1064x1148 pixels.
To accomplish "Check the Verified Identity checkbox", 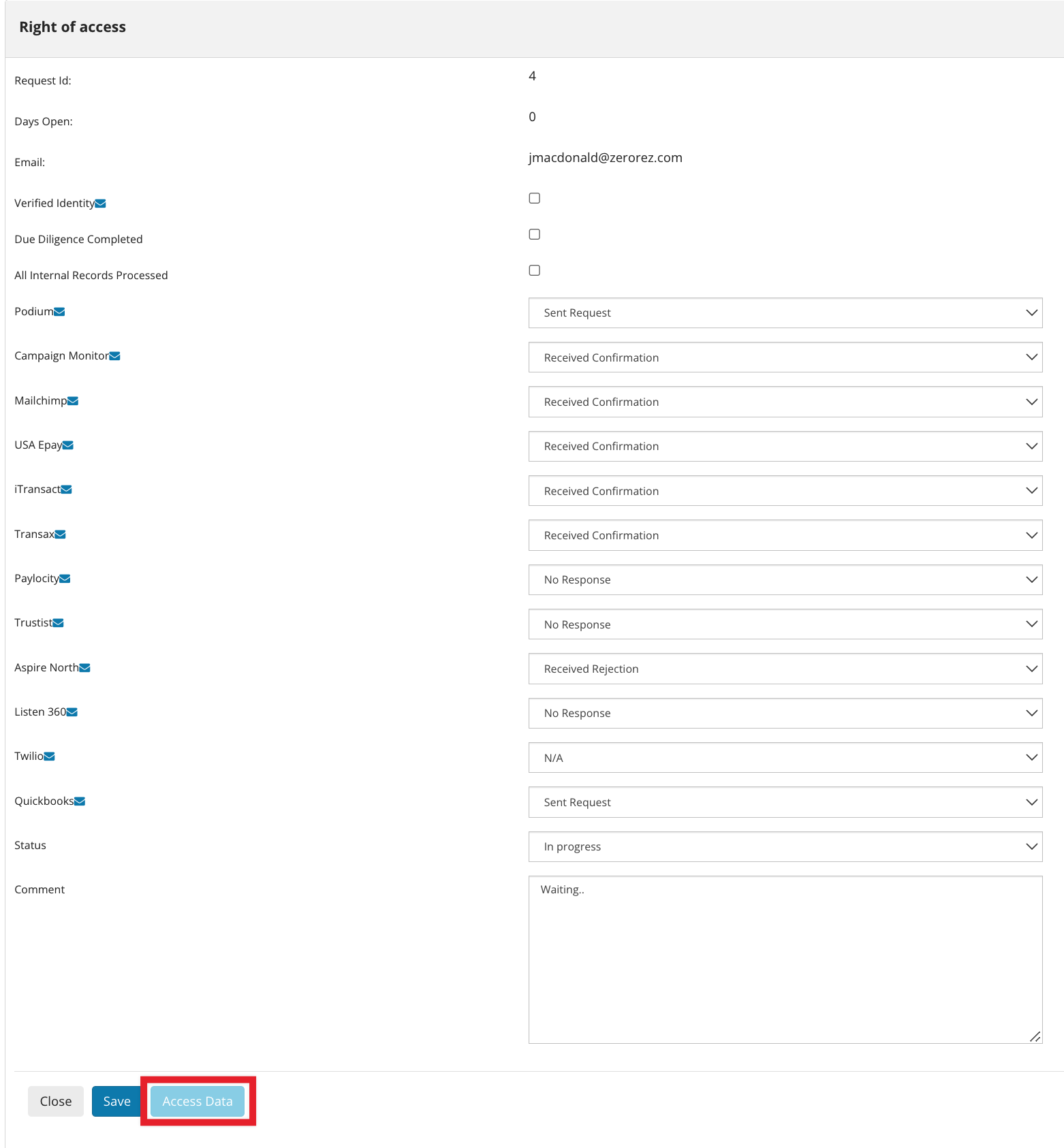I will tap(535, 198).
